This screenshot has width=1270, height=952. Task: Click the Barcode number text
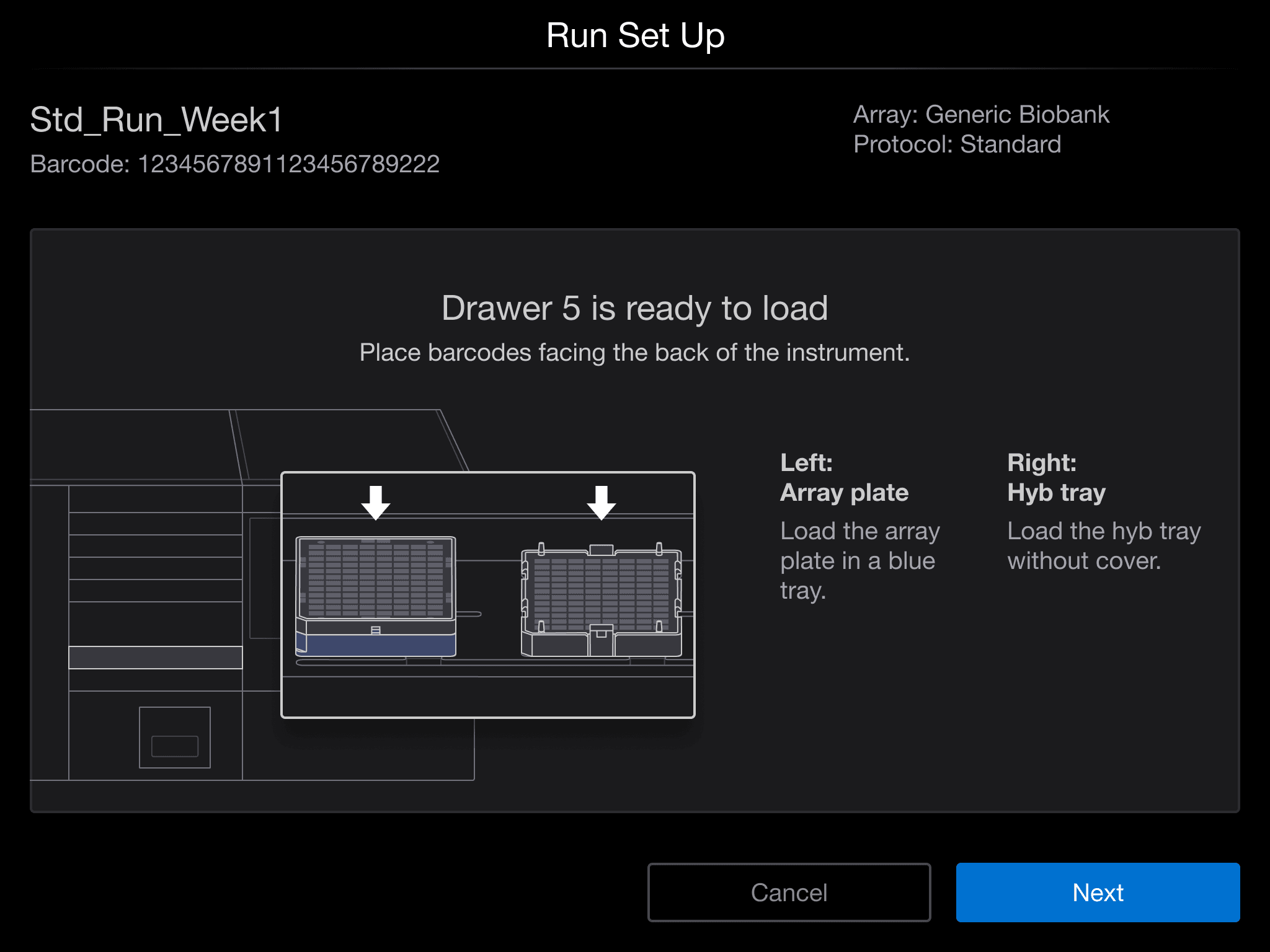234,164
